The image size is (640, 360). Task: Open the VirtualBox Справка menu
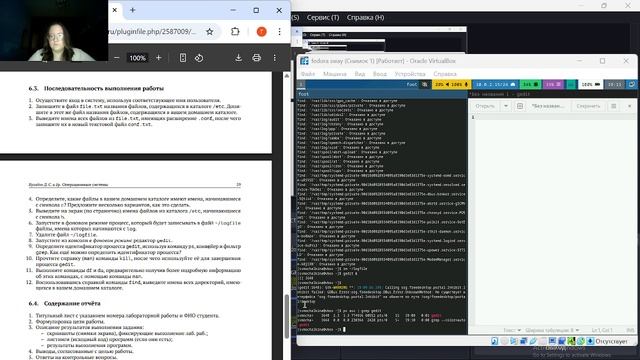pos(445,74)
